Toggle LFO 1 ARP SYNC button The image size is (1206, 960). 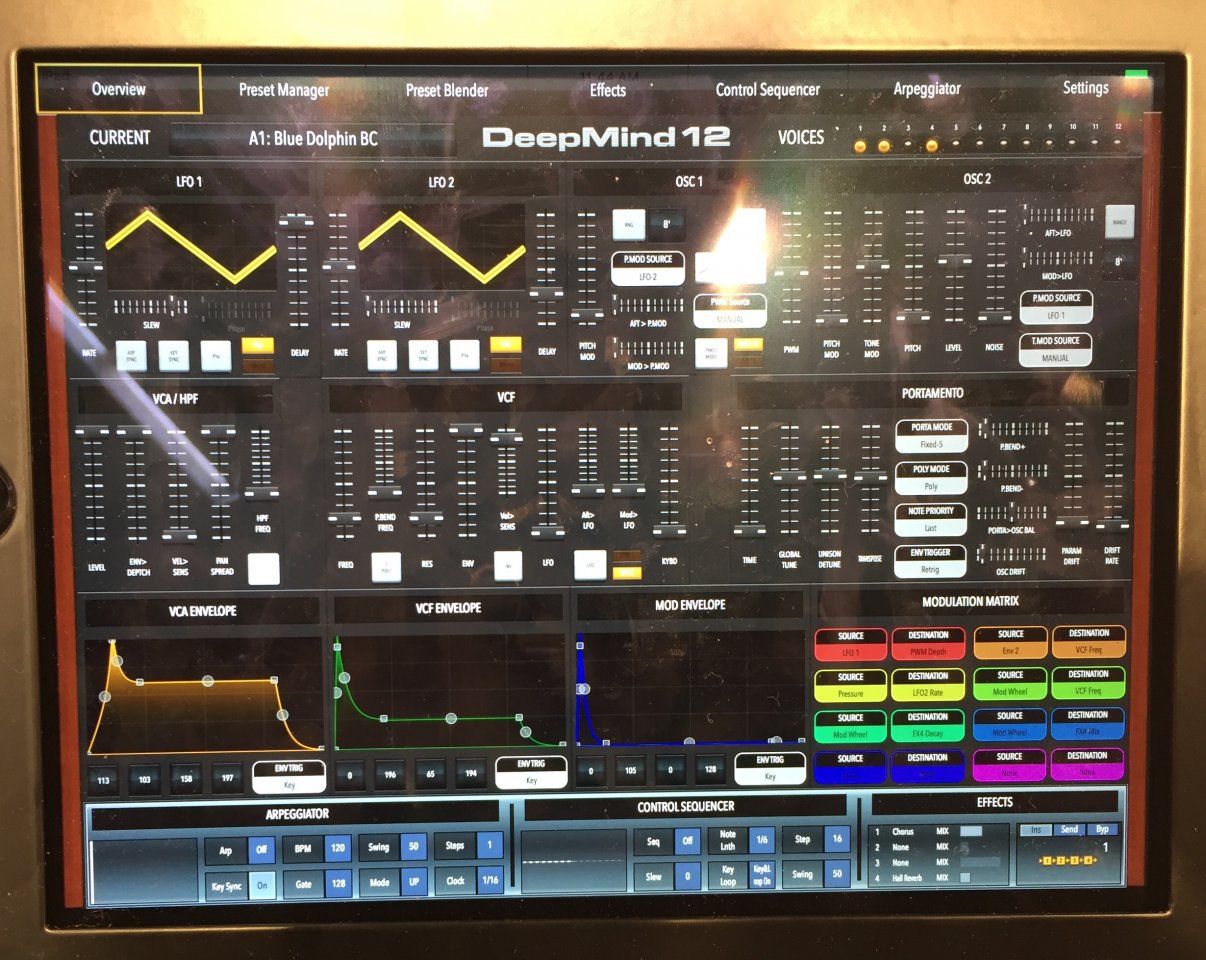(x=132, y=355)
